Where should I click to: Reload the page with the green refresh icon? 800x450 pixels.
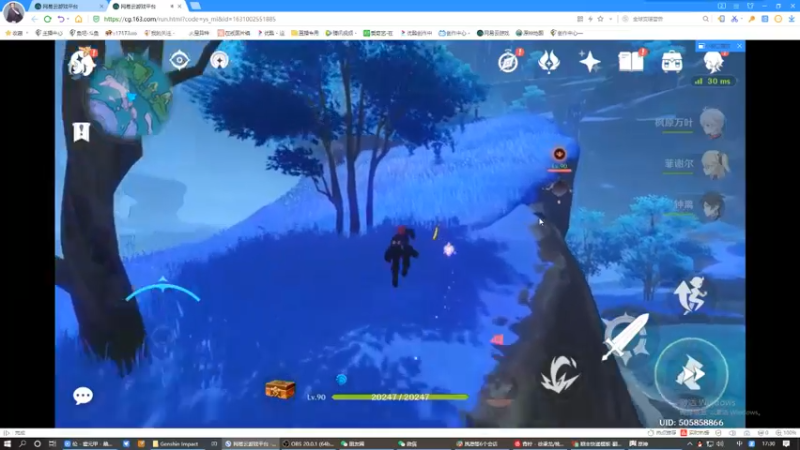click(47, 19)
